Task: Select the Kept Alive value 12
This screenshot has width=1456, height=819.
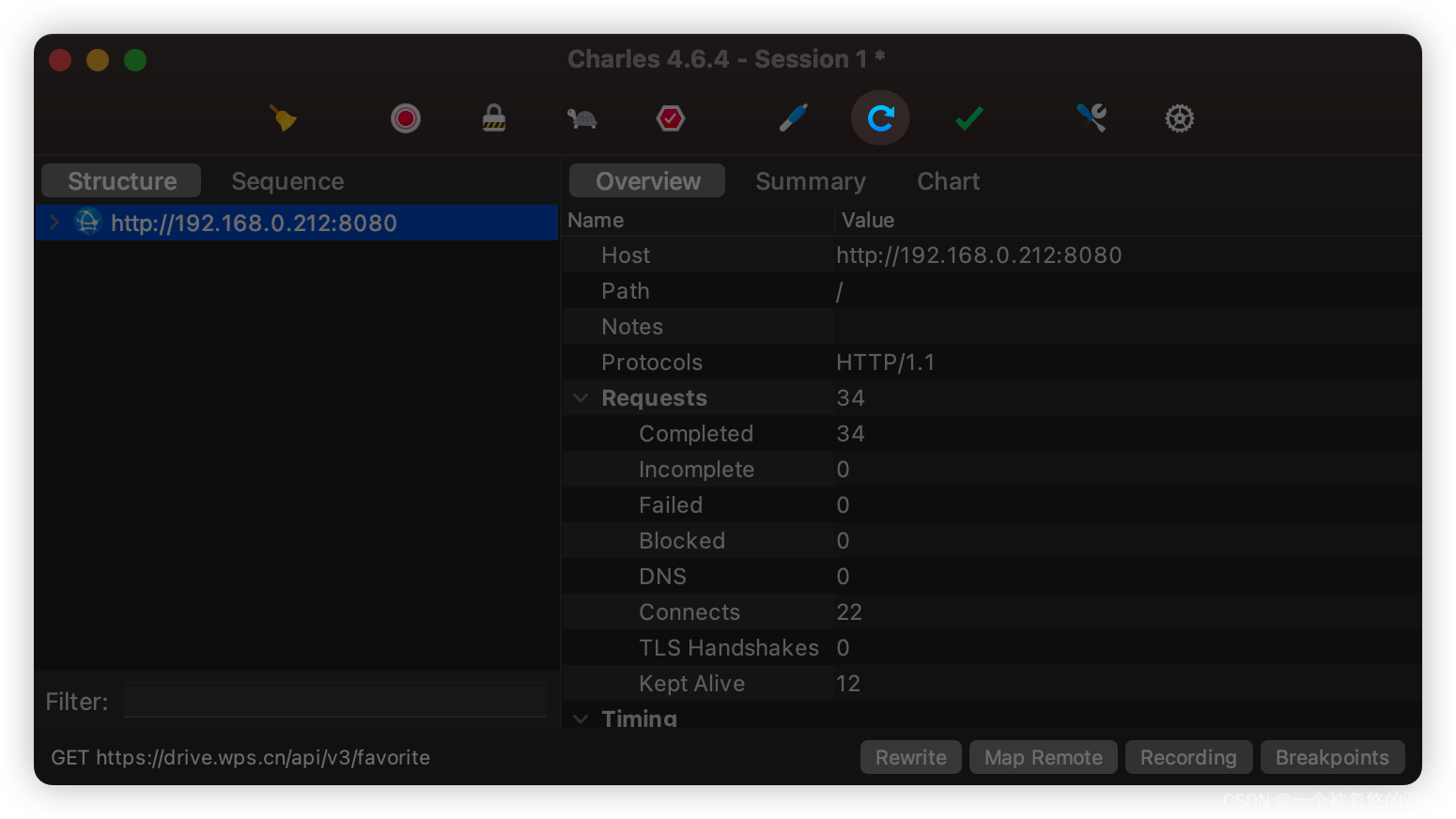Action: click(x=848, y=684)
